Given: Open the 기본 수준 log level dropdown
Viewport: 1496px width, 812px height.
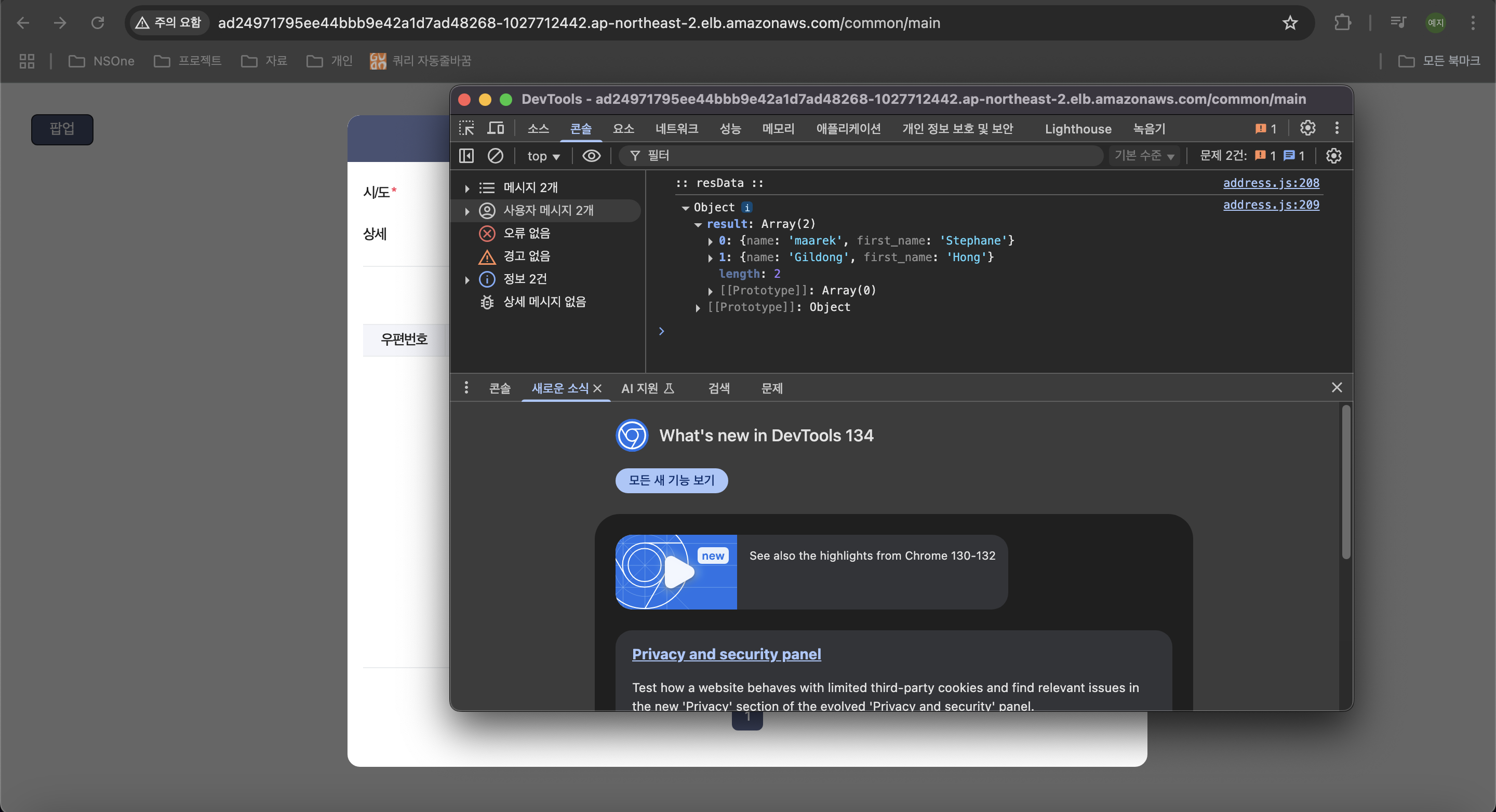Looking at the screenshot, I should pos(1143,156).
